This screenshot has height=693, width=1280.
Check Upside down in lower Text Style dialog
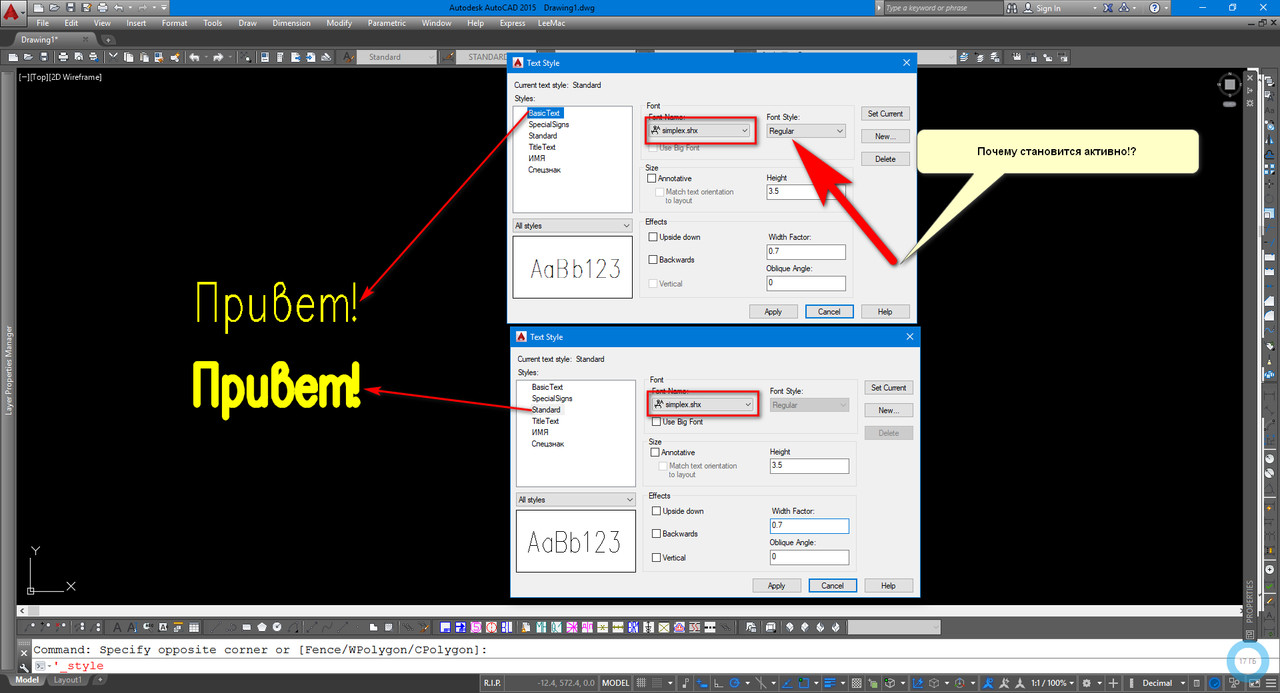pyautogui.click(x=657, y=511)
